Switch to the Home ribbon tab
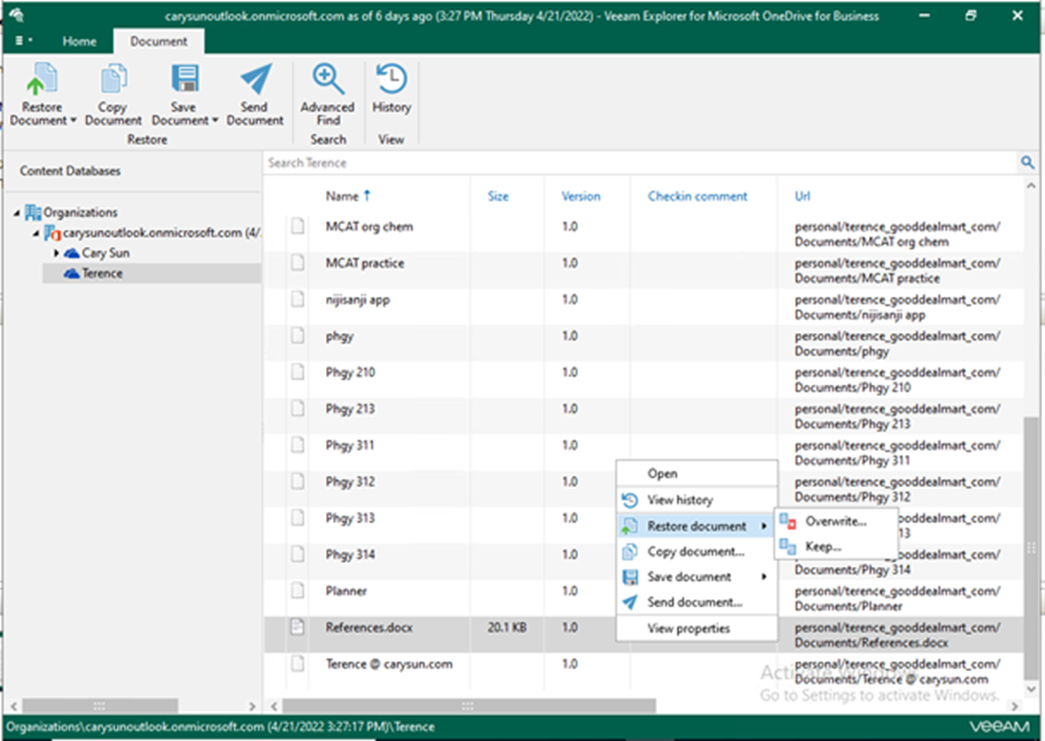 click(79, 41)
